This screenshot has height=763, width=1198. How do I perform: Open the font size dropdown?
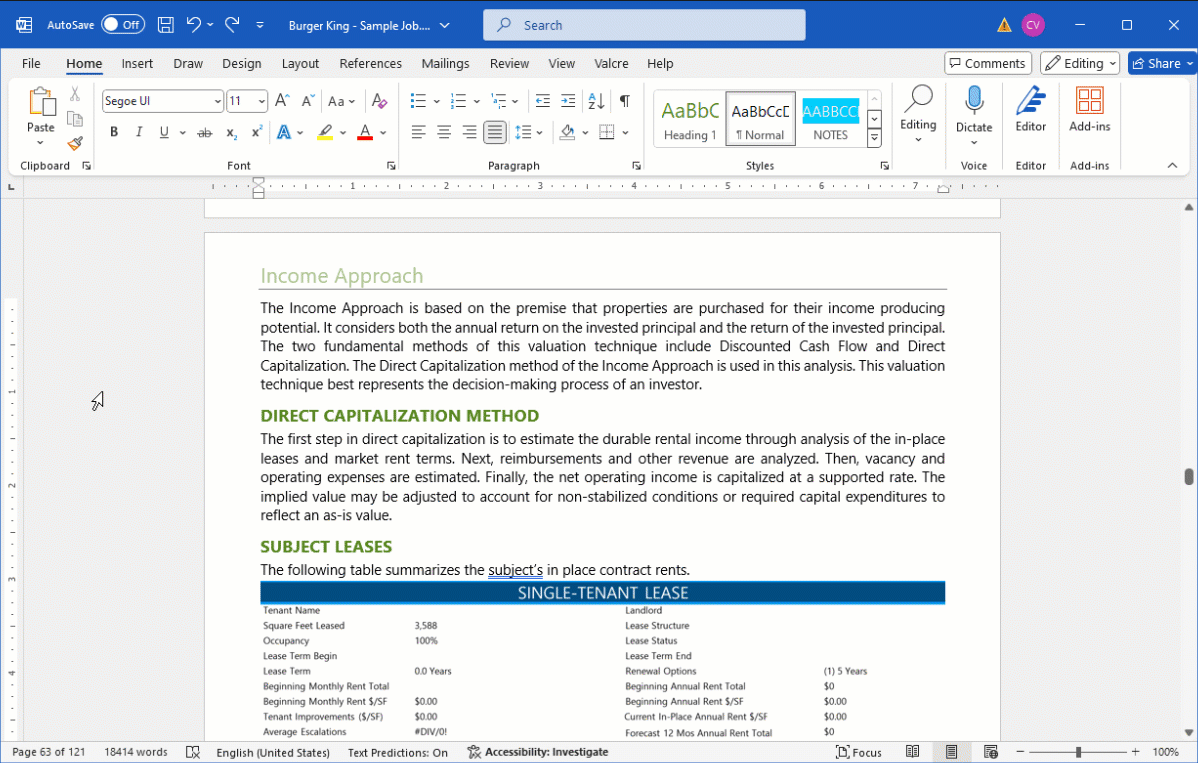tap(261, 101)
